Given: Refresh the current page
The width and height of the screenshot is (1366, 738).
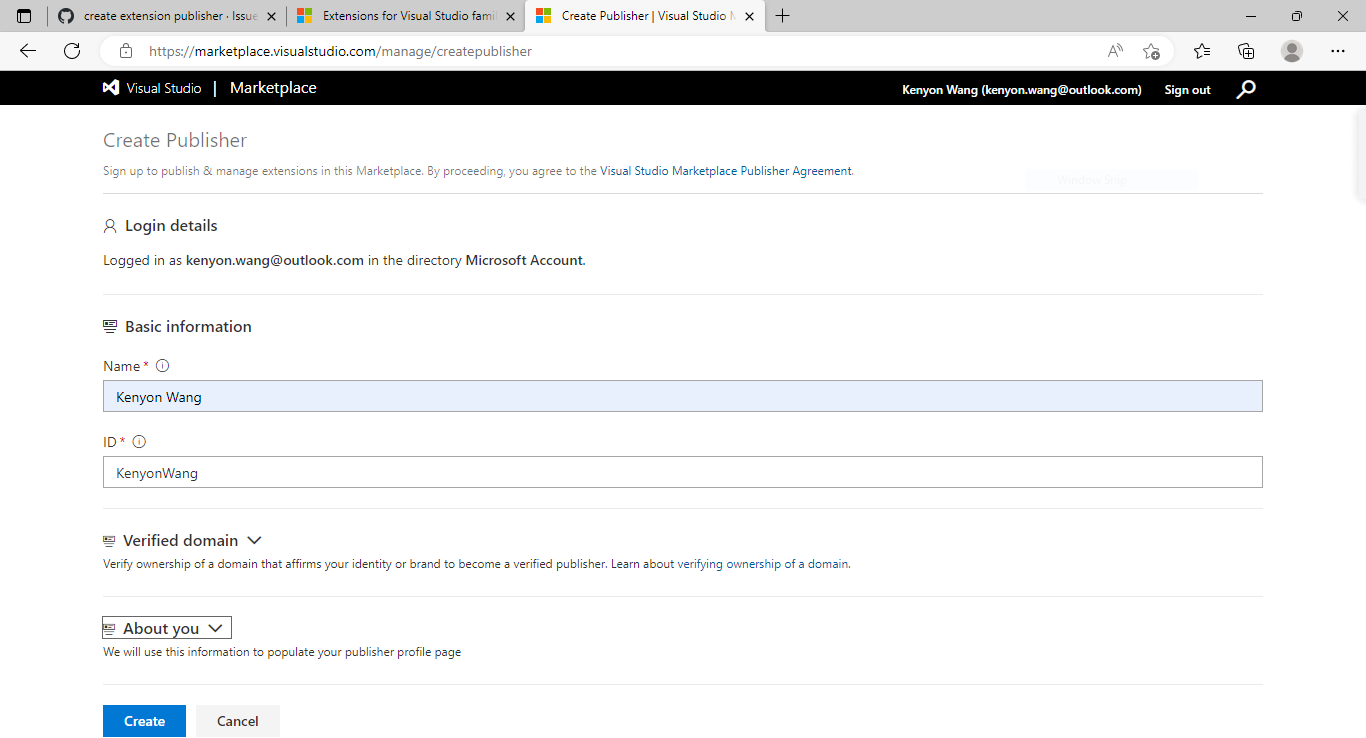Looking at the screenshot, I should (x=71, y=51).
